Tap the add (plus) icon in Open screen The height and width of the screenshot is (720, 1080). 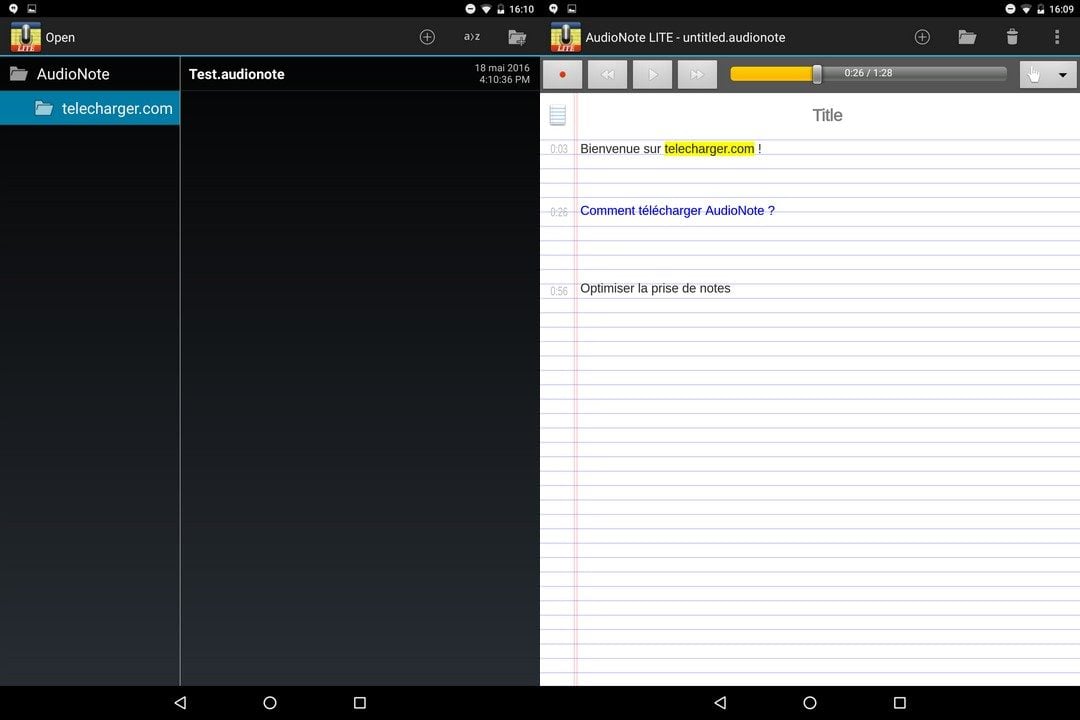pos(427,37)
